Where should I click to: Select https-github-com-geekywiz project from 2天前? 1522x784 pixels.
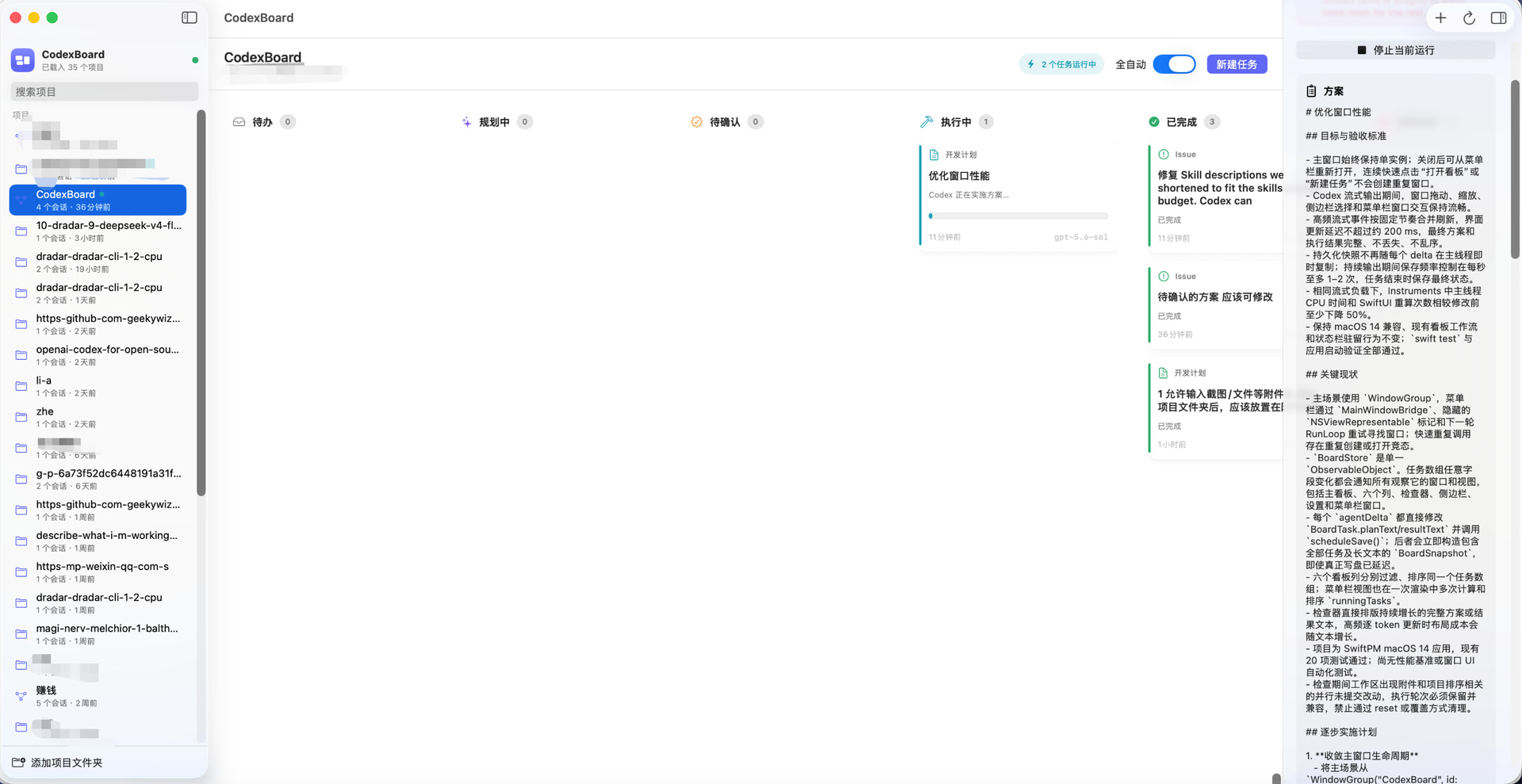[99, 324]
